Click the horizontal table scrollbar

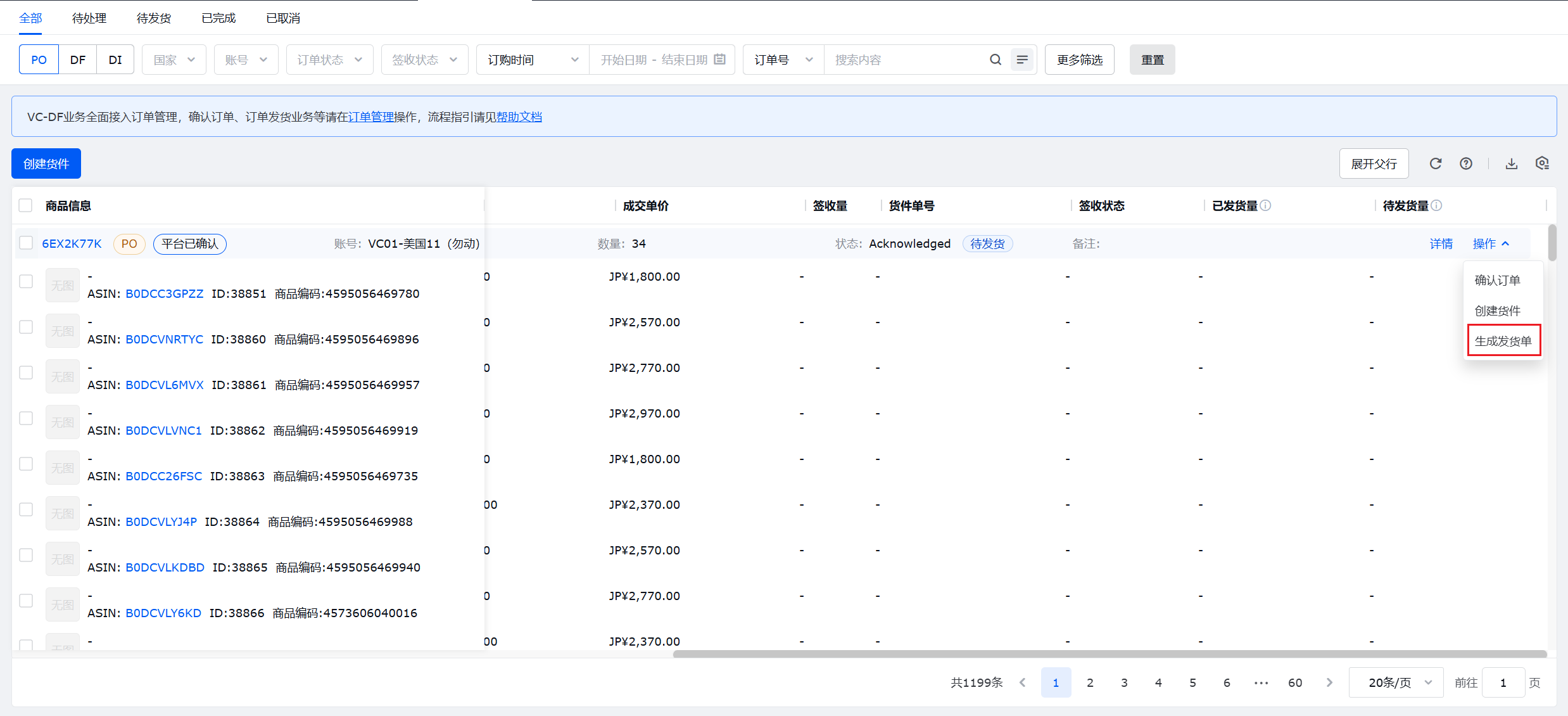tap(1108, 654)
